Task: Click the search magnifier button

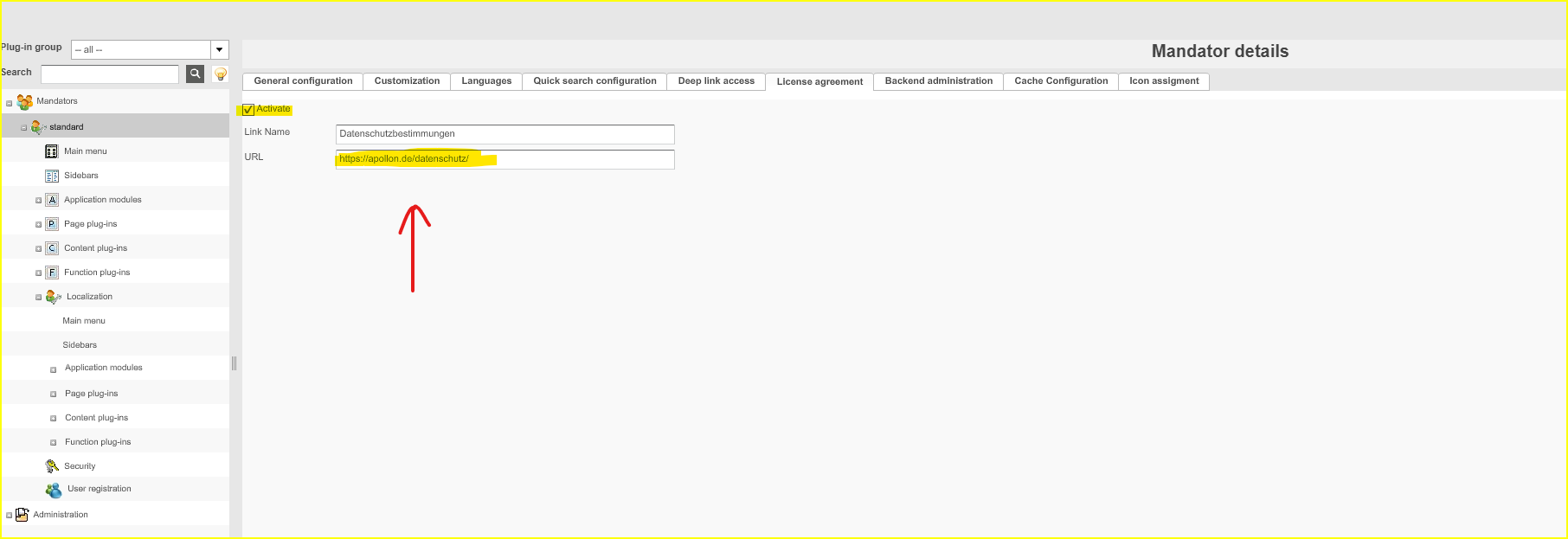Action: (x=196, y=74)
